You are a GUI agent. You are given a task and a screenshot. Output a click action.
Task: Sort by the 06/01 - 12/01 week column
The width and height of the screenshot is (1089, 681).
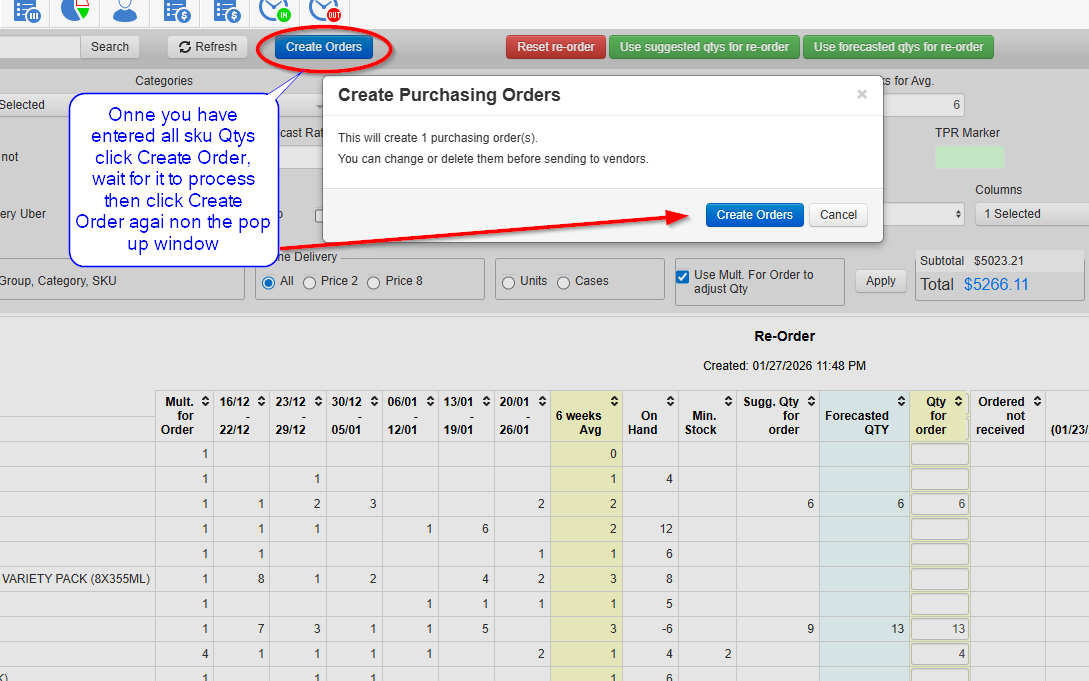pos(430,401)
